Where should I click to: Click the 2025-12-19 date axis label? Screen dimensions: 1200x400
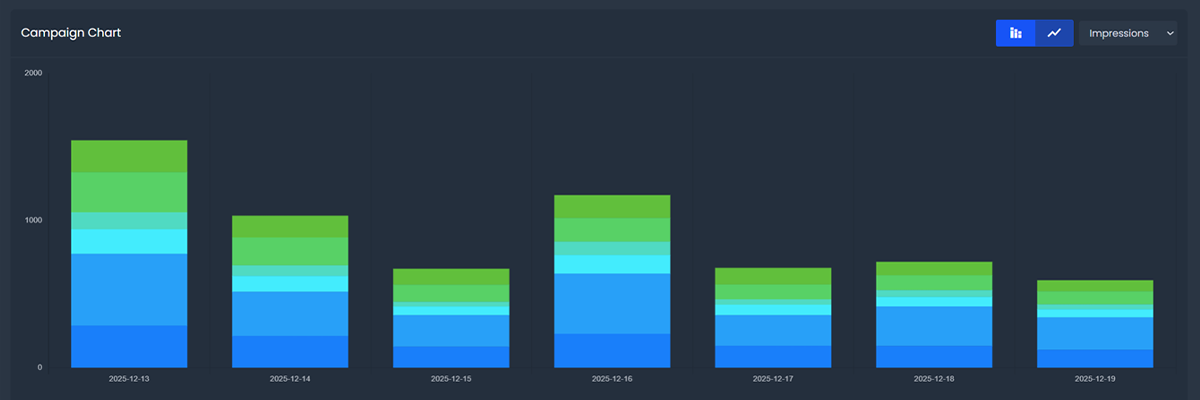pos(1094,379)
